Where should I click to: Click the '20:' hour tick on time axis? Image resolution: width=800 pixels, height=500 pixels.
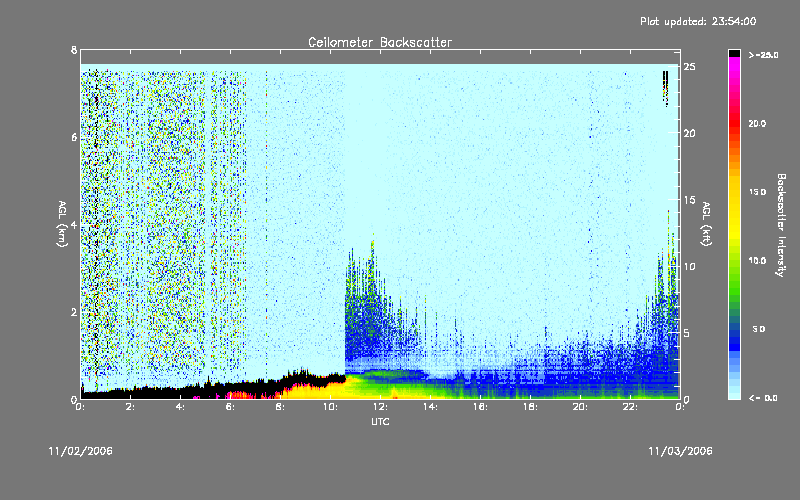coord(580,407)
